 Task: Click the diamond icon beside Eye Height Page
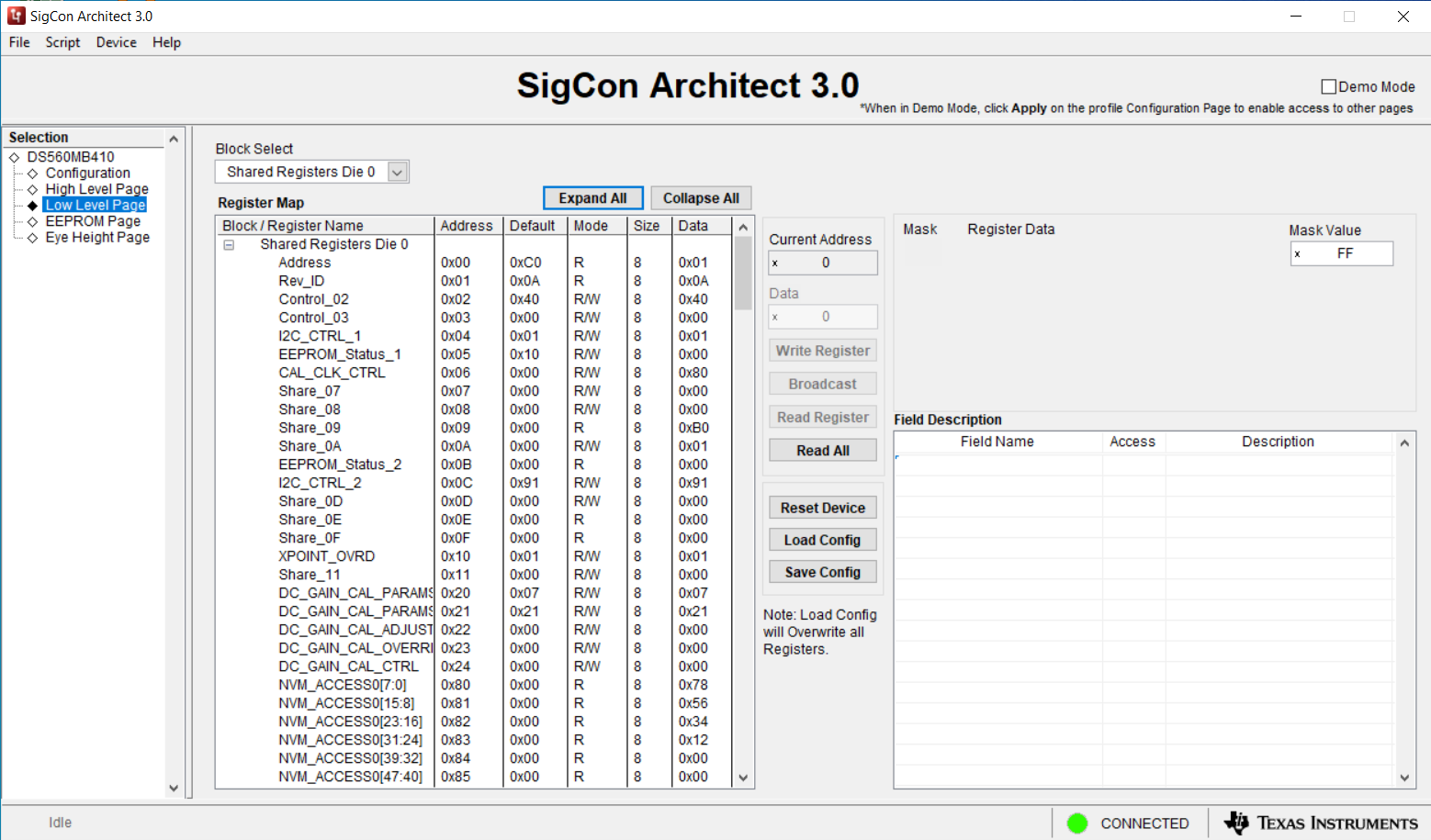[x=33, y=238]
